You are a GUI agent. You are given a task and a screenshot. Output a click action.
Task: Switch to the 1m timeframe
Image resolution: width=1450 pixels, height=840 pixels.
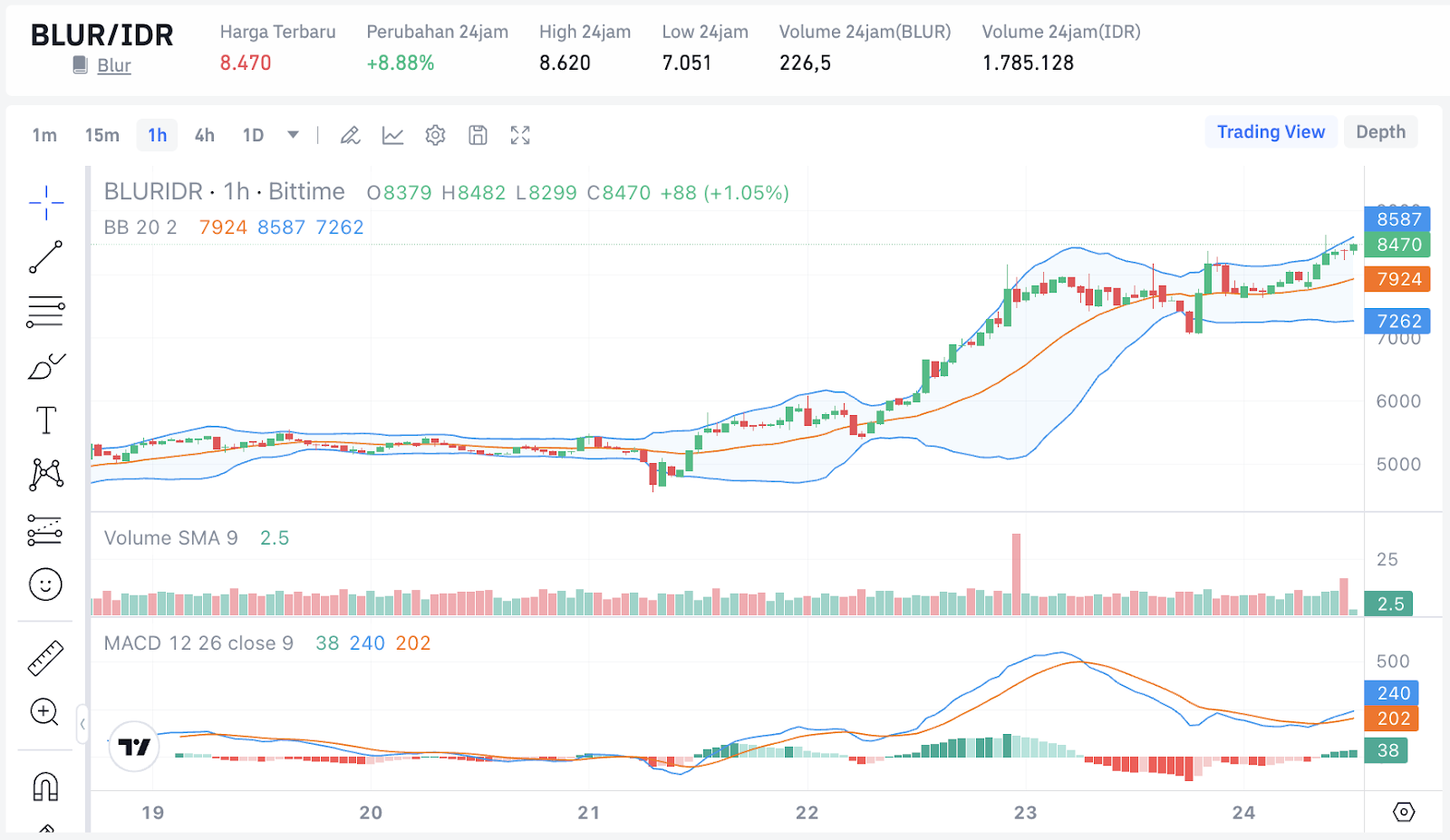(44, 135)
